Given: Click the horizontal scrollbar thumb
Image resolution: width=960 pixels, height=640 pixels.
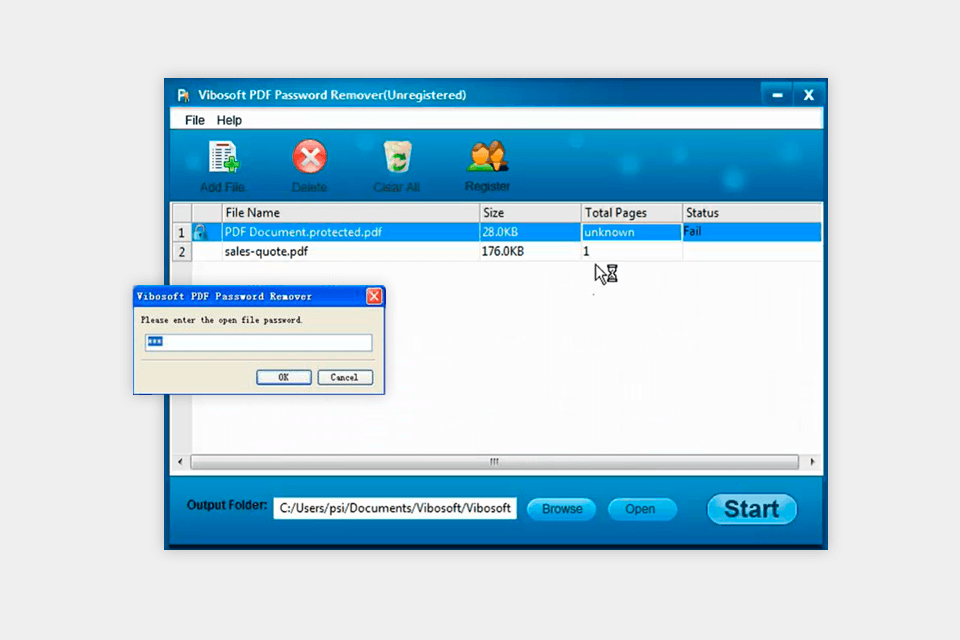Looking at the screenshot, I should (495, 462).
